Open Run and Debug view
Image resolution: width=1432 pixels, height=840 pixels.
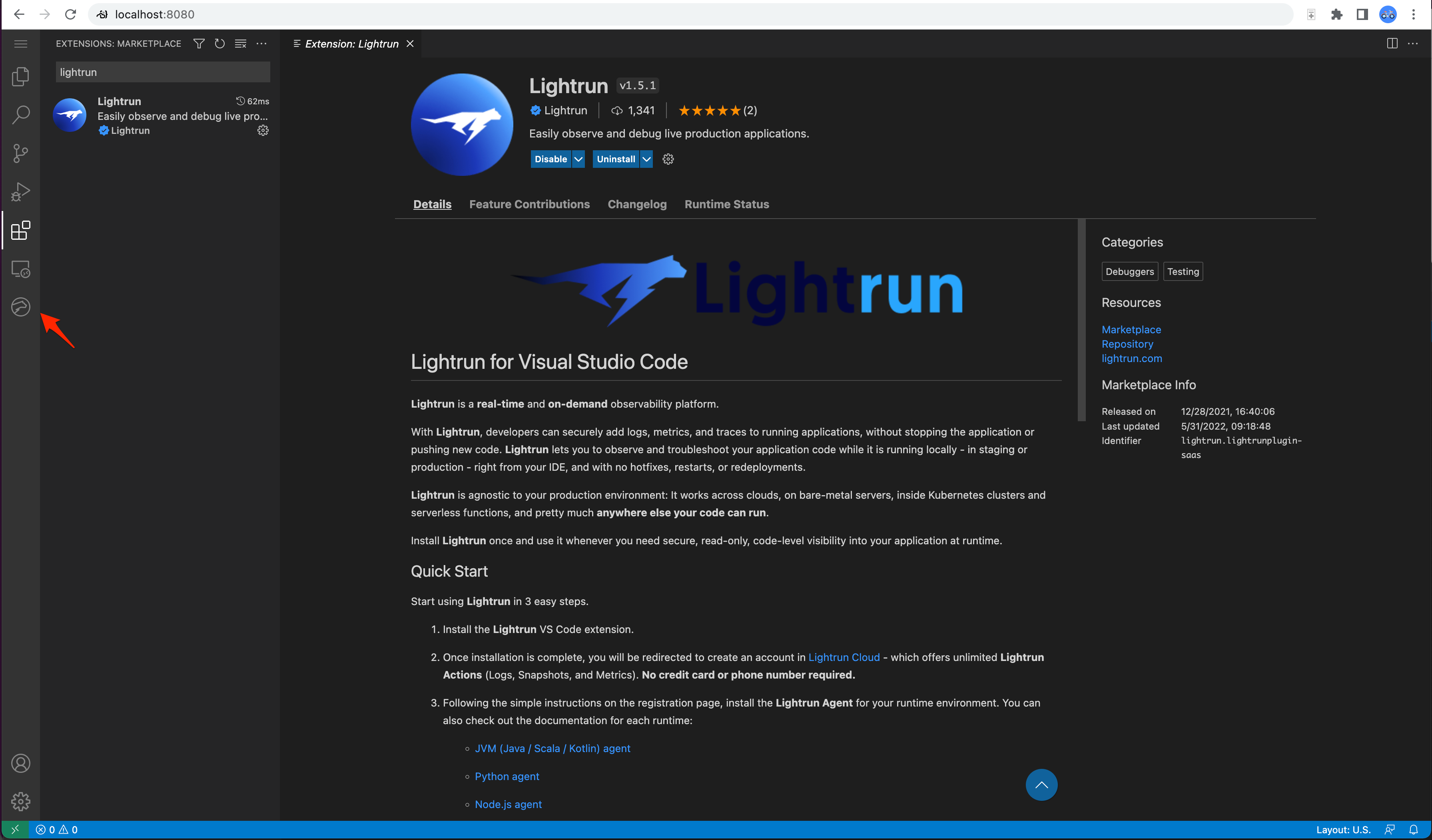pyautogui.click(x=20, y=192)
